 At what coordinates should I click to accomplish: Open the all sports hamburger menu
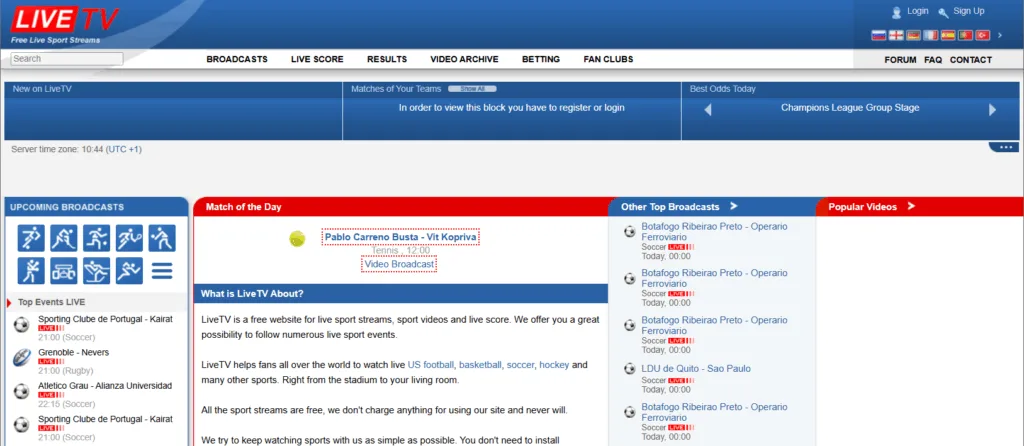point(162,270)
